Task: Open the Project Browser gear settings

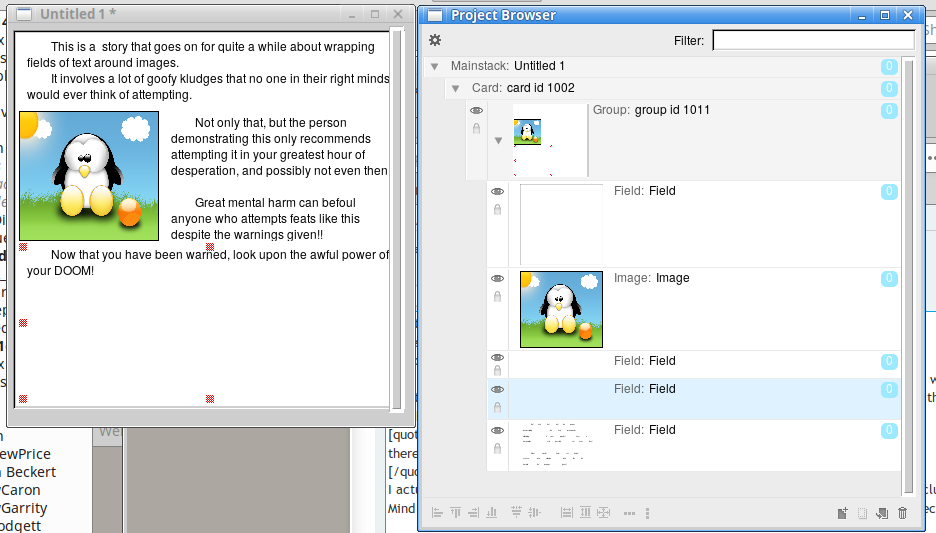Action: coord(435,40)
